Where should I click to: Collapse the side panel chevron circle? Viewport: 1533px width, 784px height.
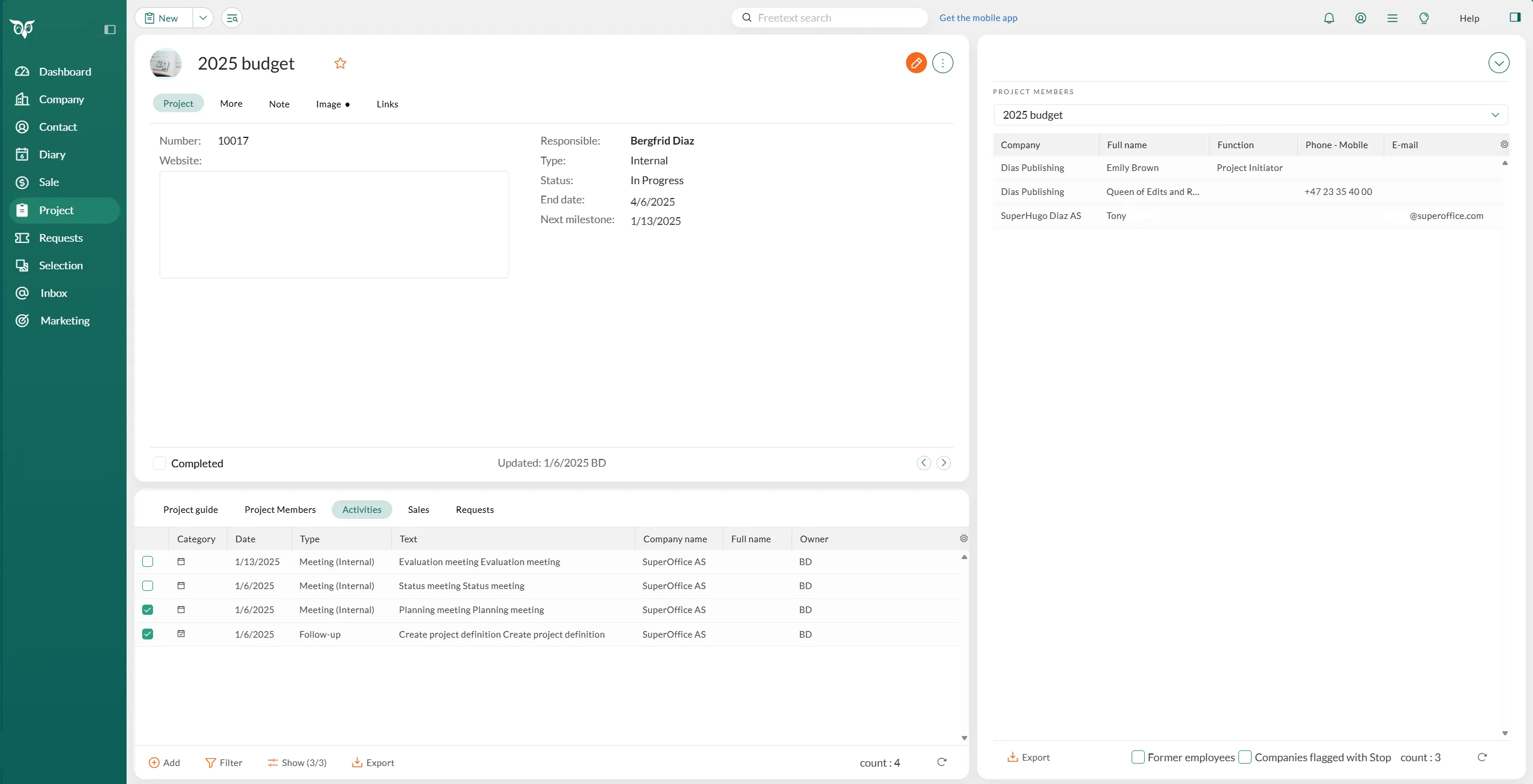[1498, 63]
